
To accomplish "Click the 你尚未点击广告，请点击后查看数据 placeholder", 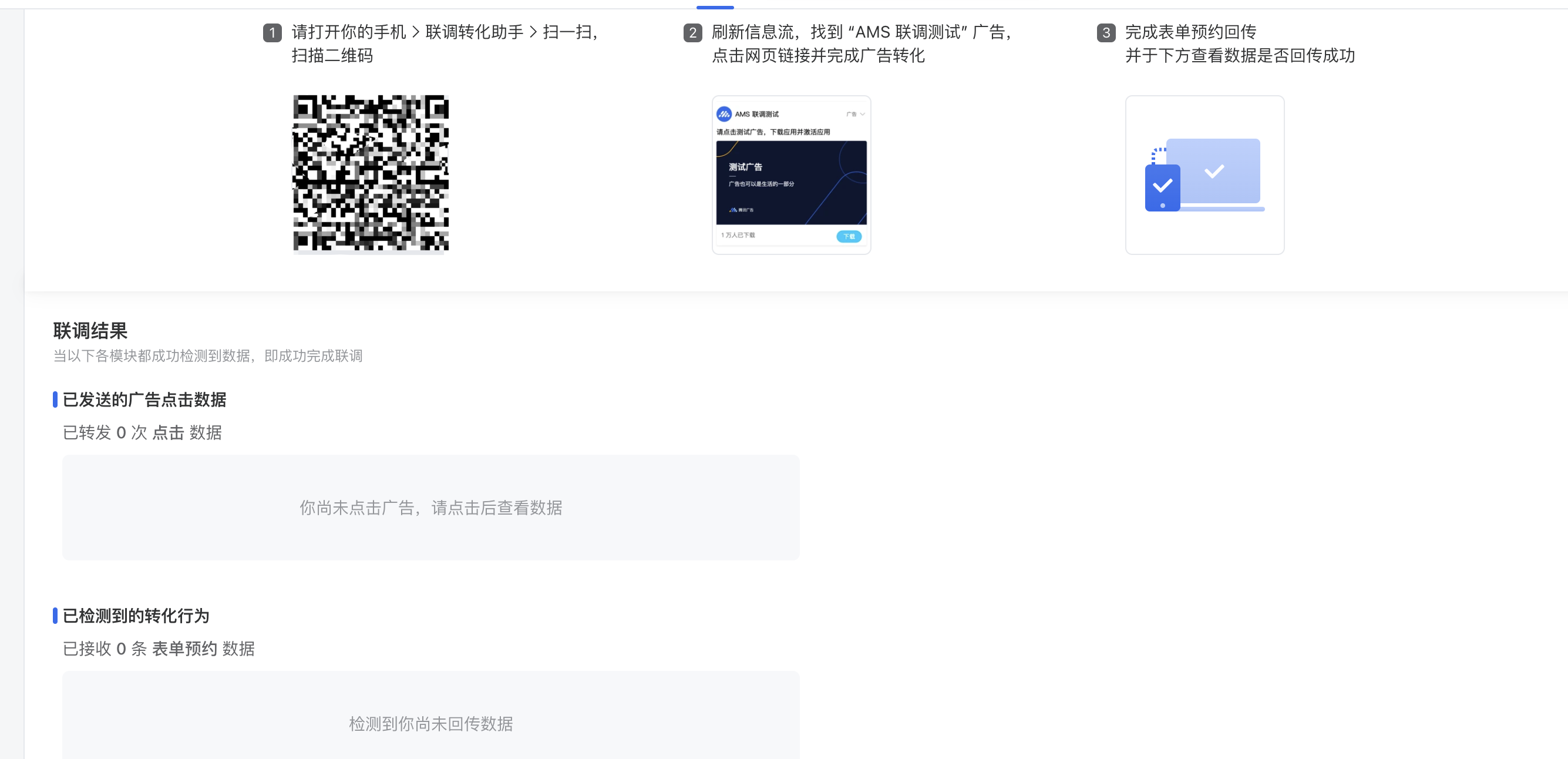I will coord(430,507).
